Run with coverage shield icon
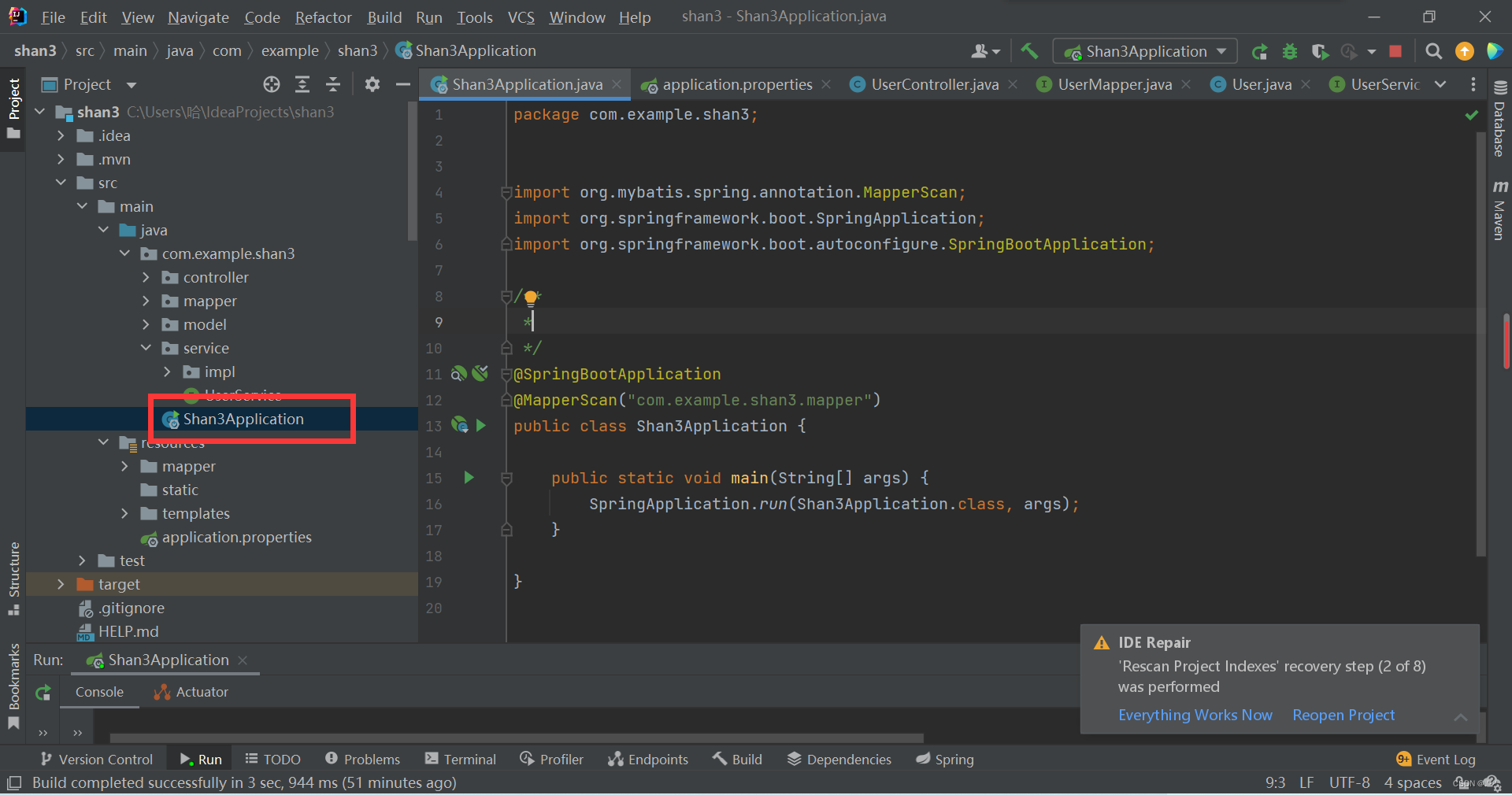 click(x=1320, y=51)
